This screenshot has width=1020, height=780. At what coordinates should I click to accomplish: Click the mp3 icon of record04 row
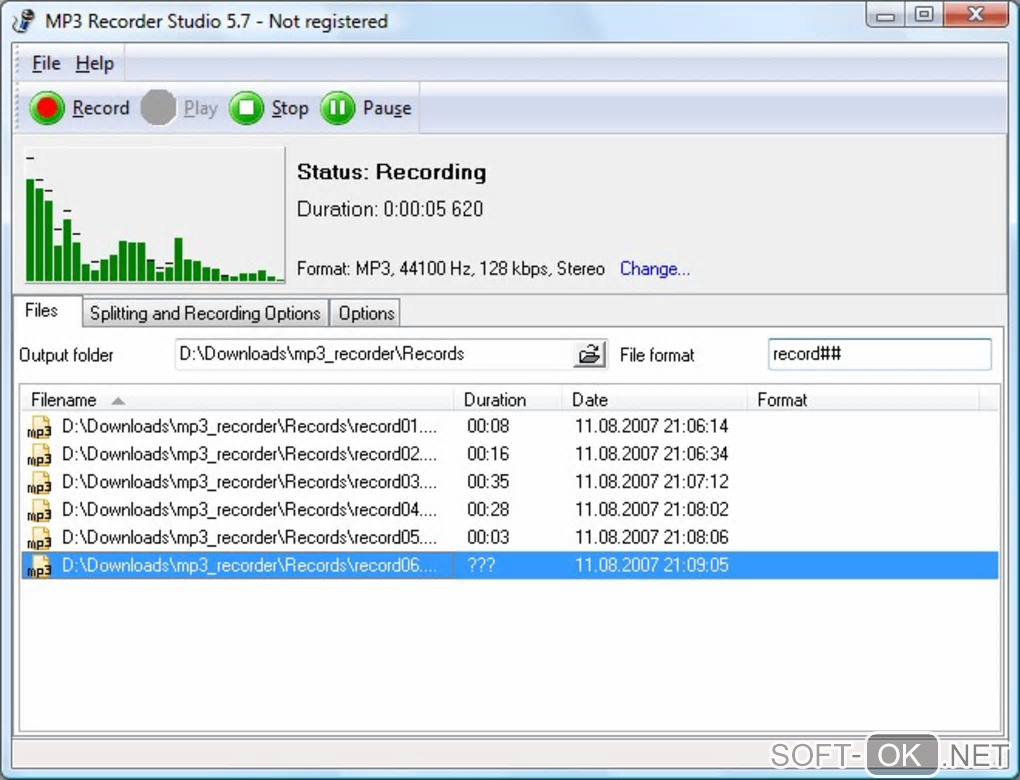click(x=39, y=511)
